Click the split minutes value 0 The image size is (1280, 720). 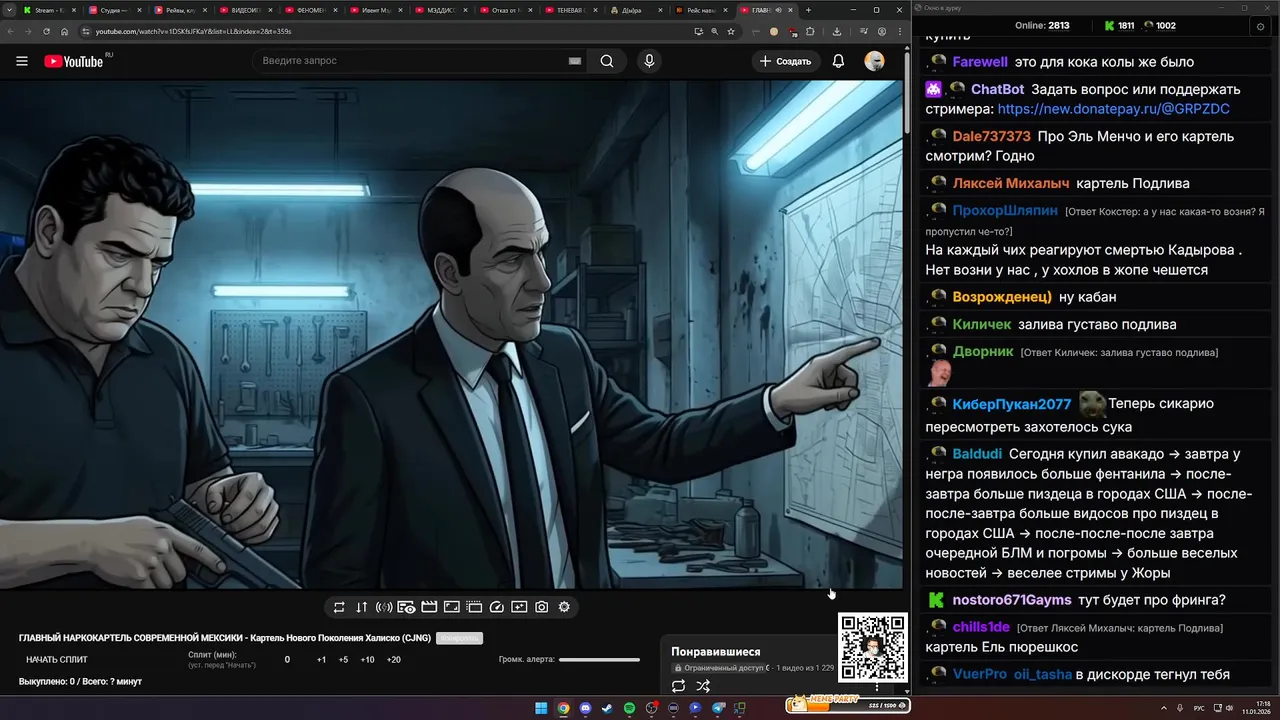tap(287, 660)
